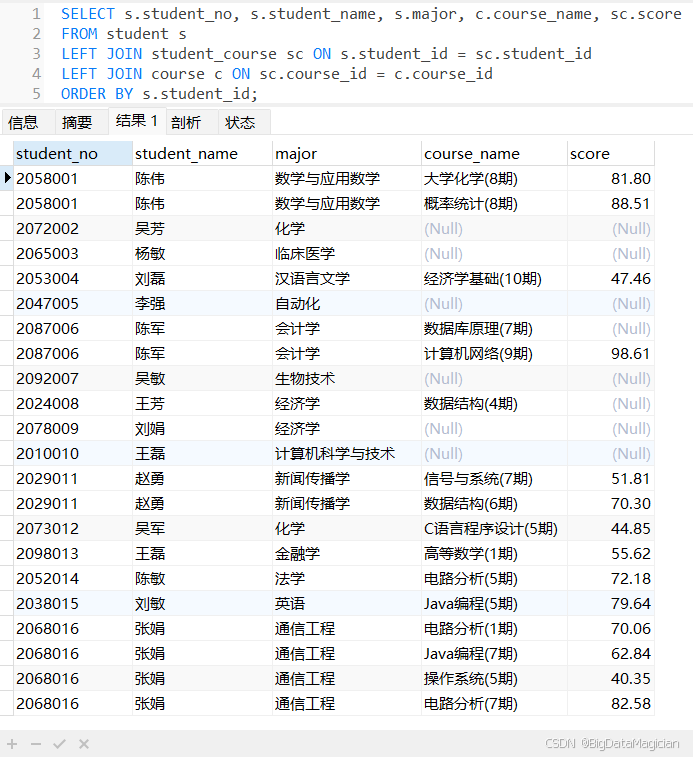Select score cell 98.61
Viewport: 693px width, 757px height.
(610, 353)
